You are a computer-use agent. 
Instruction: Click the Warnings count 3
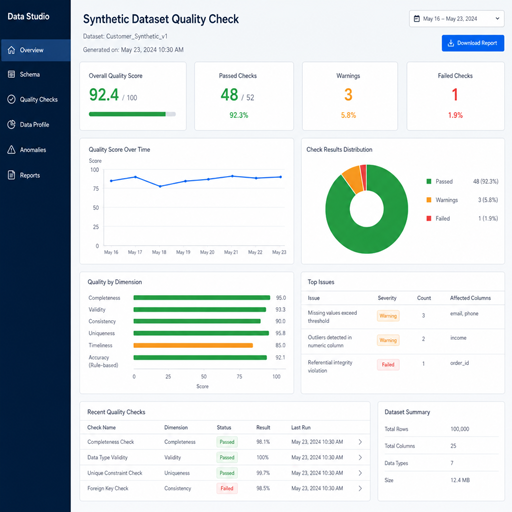(348, 95)
